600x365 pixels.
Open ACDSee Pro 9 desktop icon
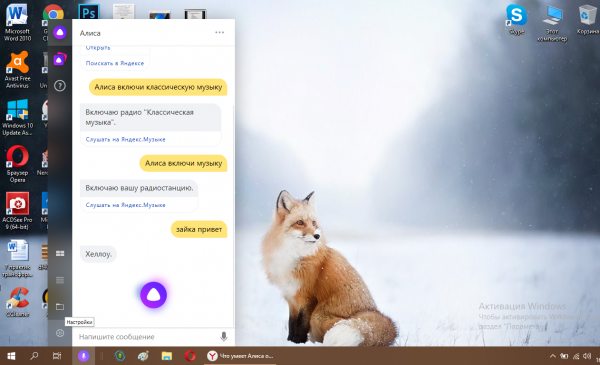tap(17, 211)
